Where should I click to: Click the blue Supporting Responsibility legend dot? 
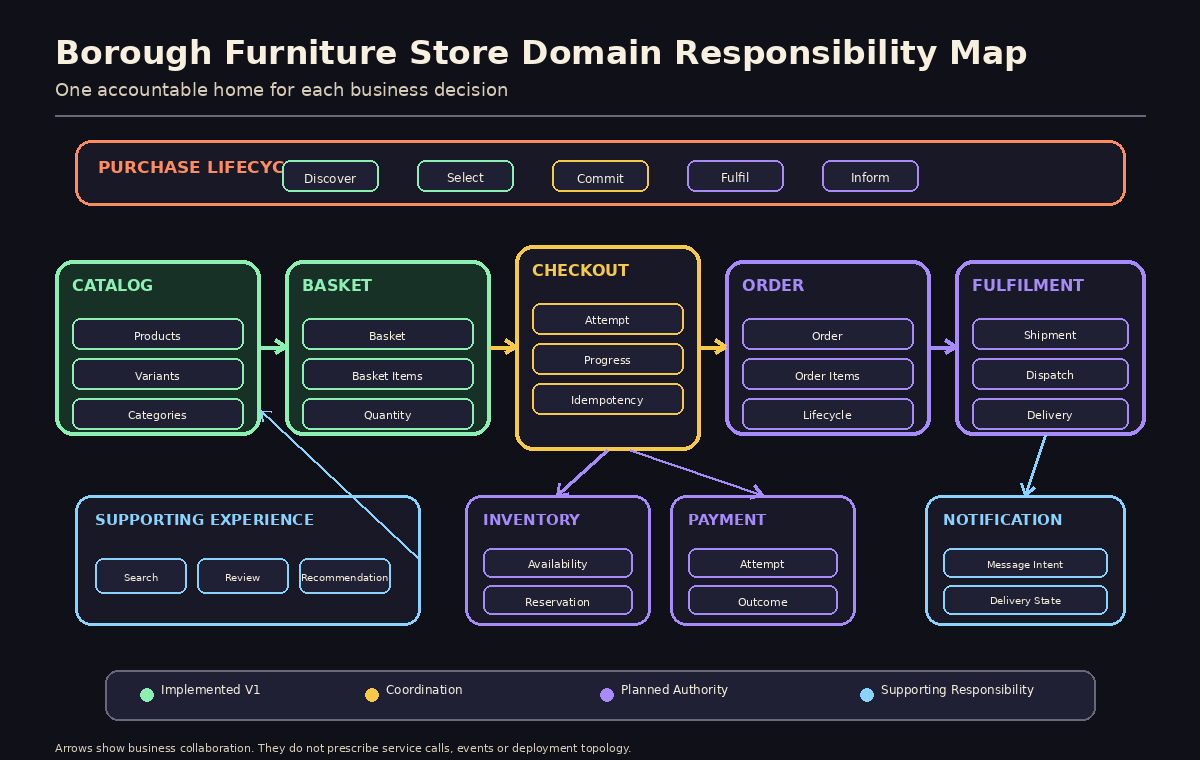point(867,695)
